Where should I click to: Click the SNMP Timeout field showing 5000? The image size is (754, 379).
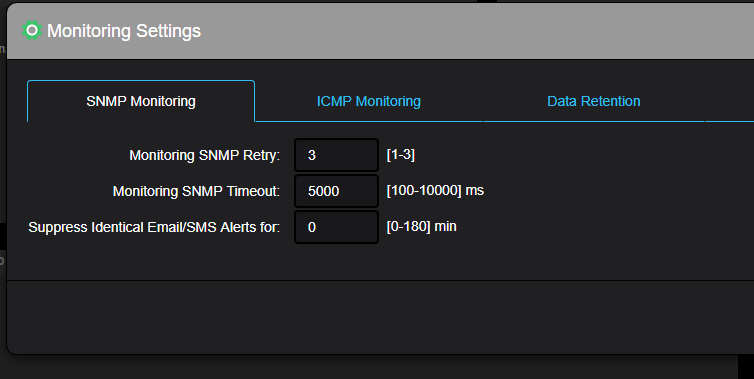(336, 191)
